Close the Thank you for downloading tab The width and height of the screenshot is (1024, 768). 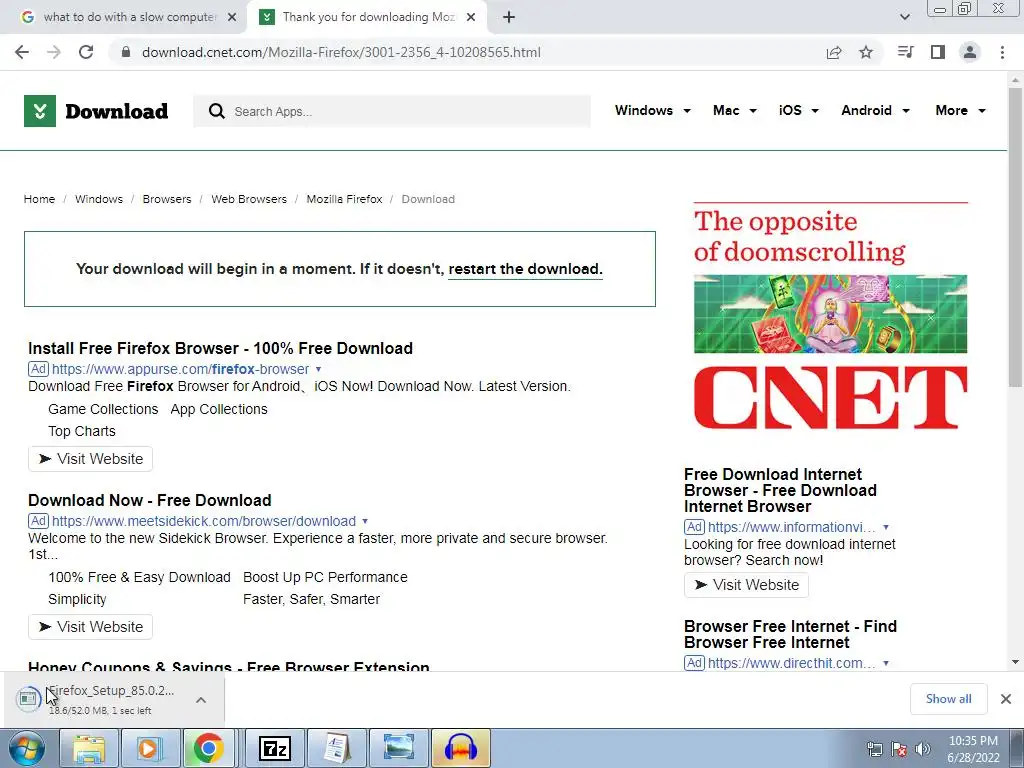pos(471,17)
